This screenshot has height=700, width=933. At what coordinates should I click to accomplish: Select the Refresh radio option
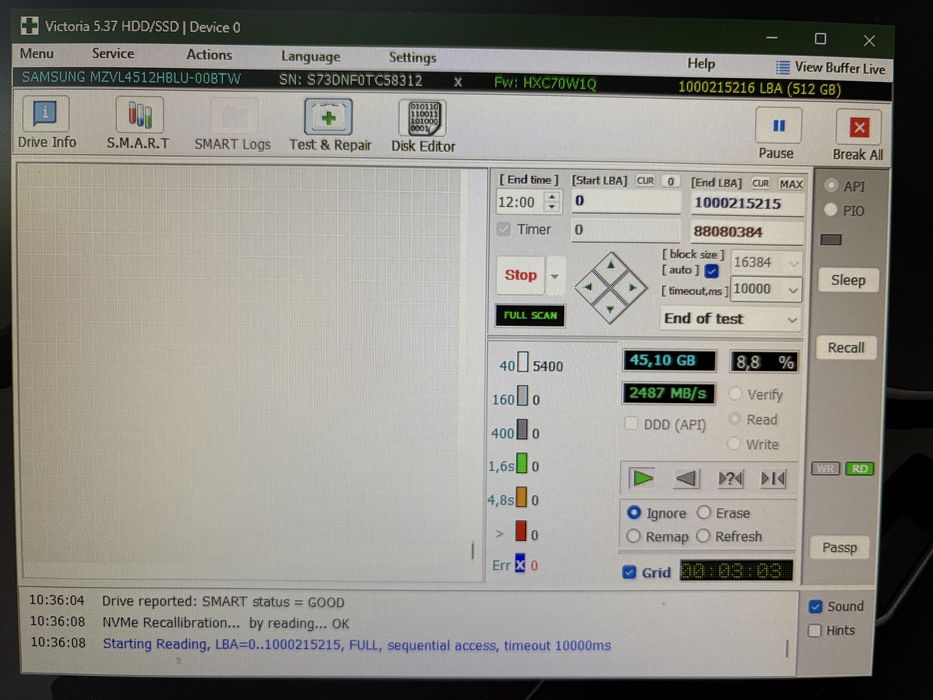pyautogui.click(x=703, y=536)
